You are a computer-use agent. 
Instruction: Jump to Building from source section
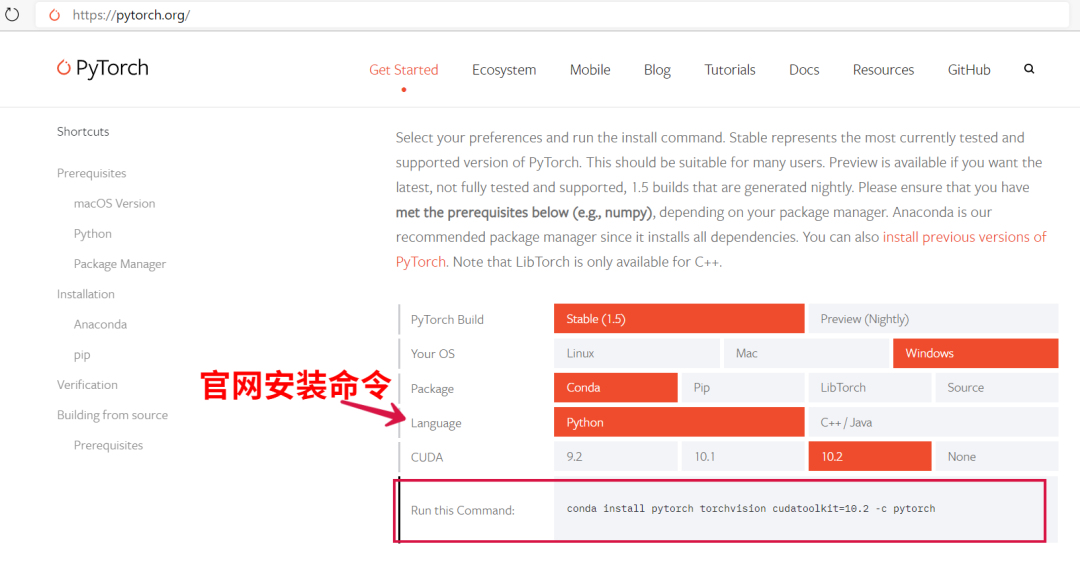(112, 415)
